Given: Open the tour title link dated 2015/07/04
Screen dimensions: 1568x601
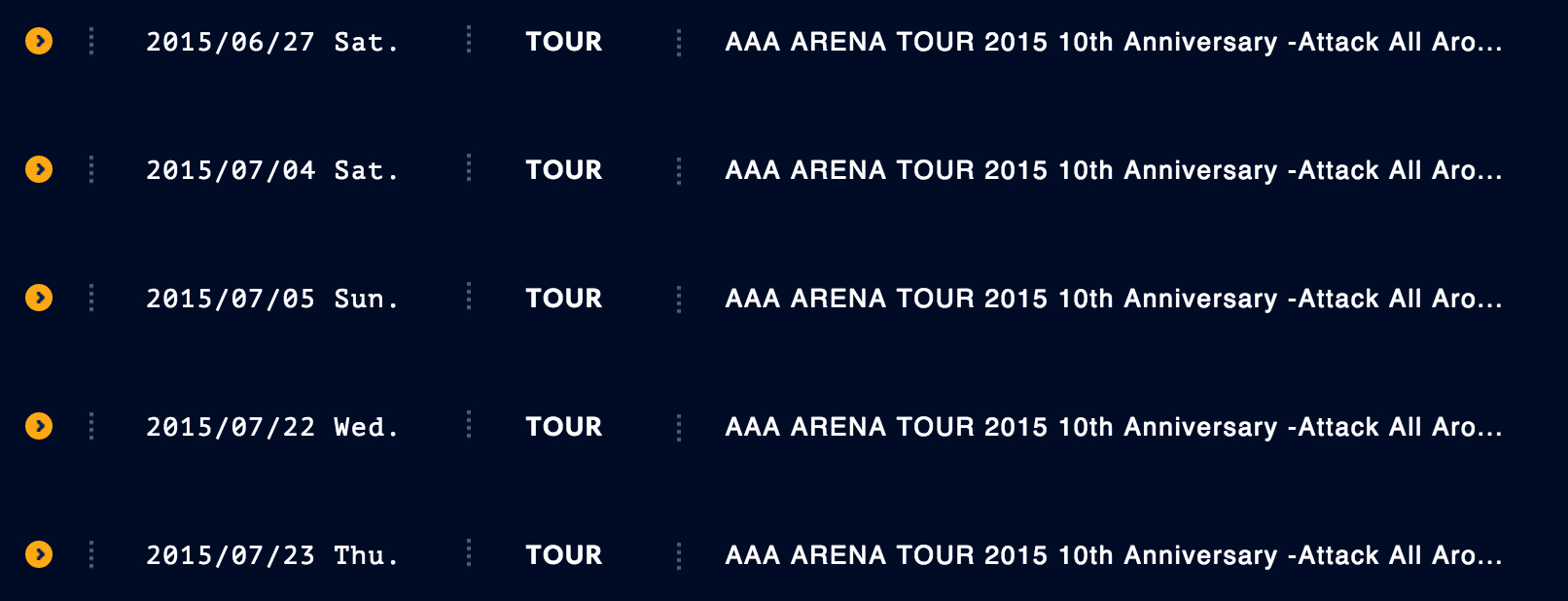Looking at the screenshot, I should pyautogui.click(x=1113, y=170).
